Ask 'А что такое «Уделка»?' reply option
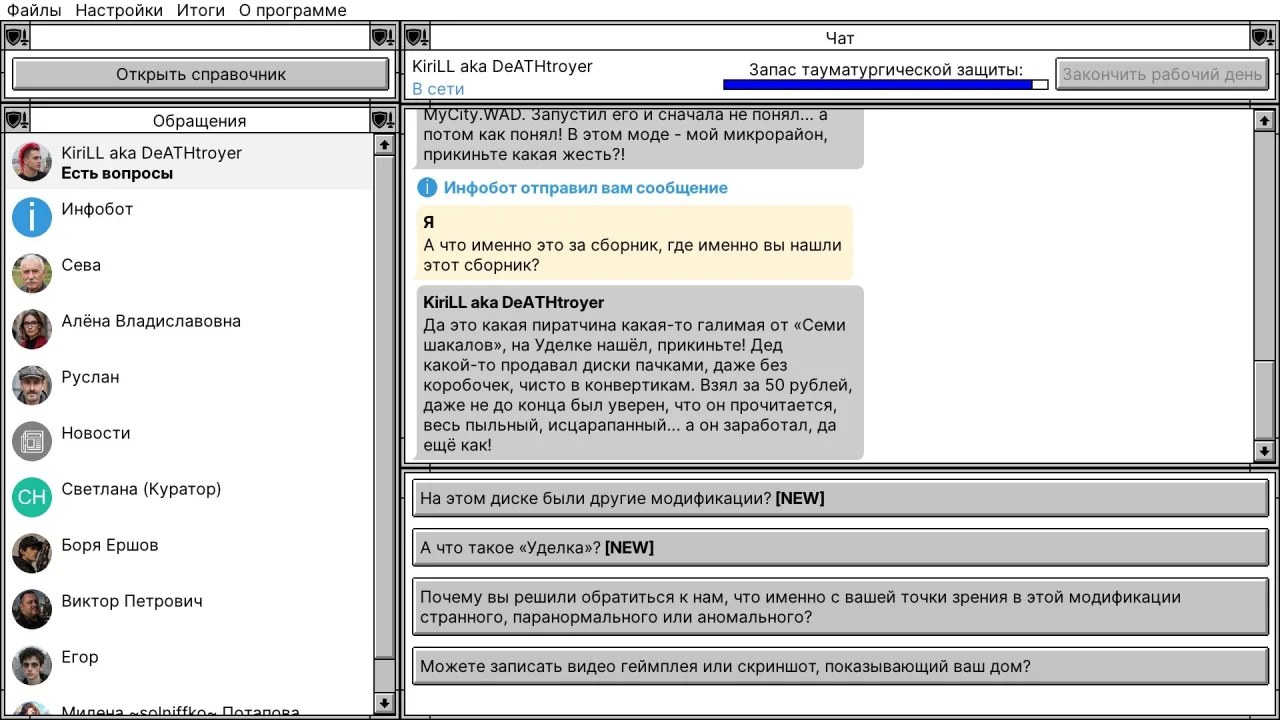 click(840, 548)
